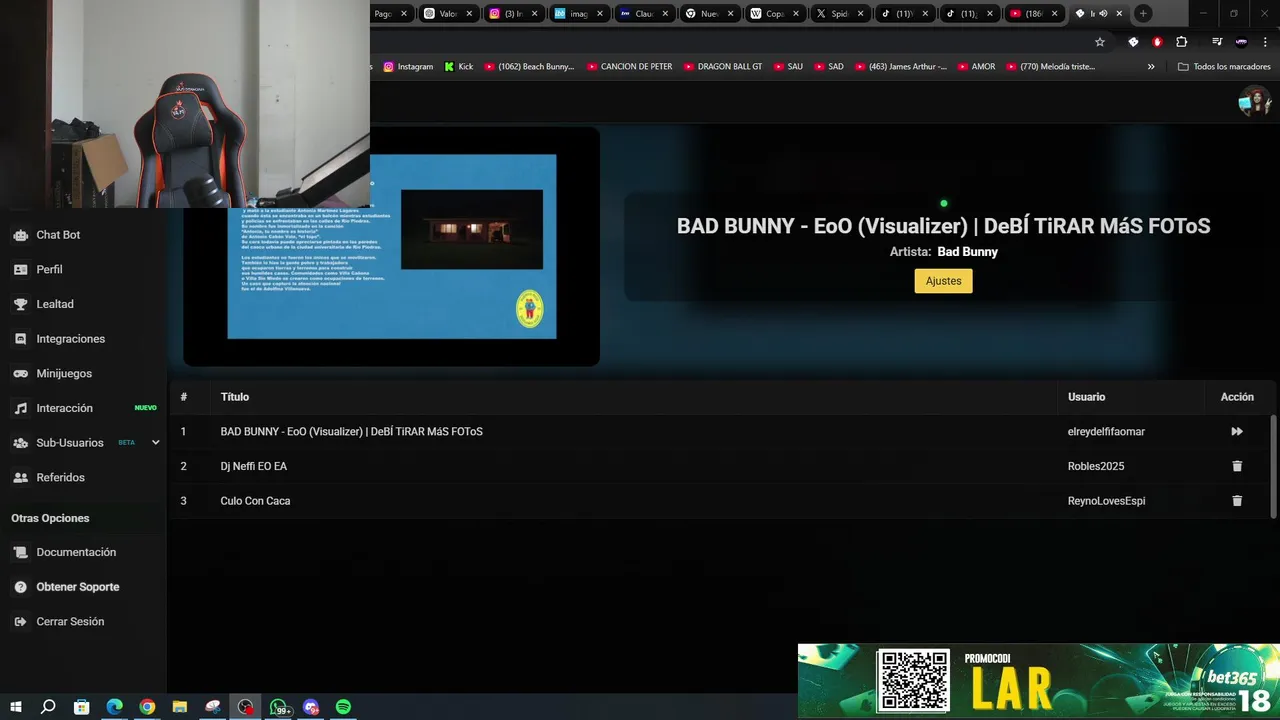Click the first queue row song title
This screenshot has width=1280, height=720.
pyautogui.click(x=351, y=432)
